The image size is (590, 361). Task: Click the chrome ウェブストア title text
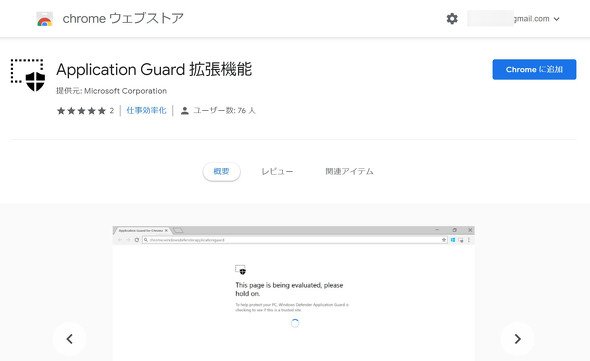tap(123, 18)
